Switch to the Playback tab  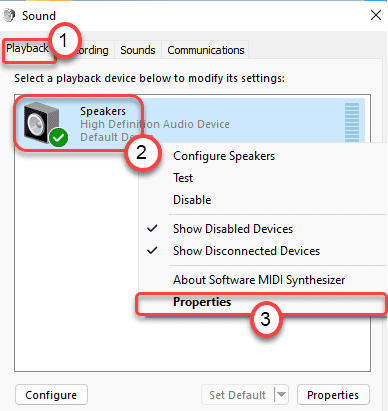[x=27, y=48]
